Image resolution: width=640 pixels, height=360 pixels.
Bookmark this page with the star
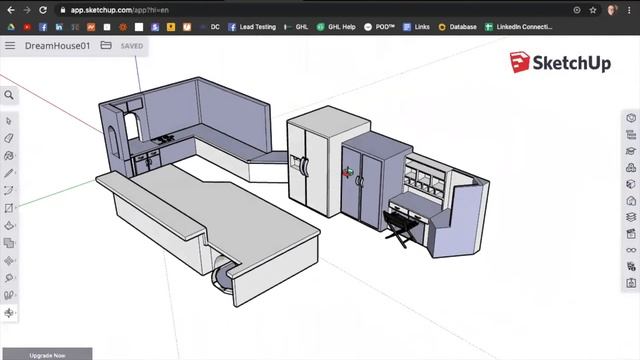click(x=593, y=10)
